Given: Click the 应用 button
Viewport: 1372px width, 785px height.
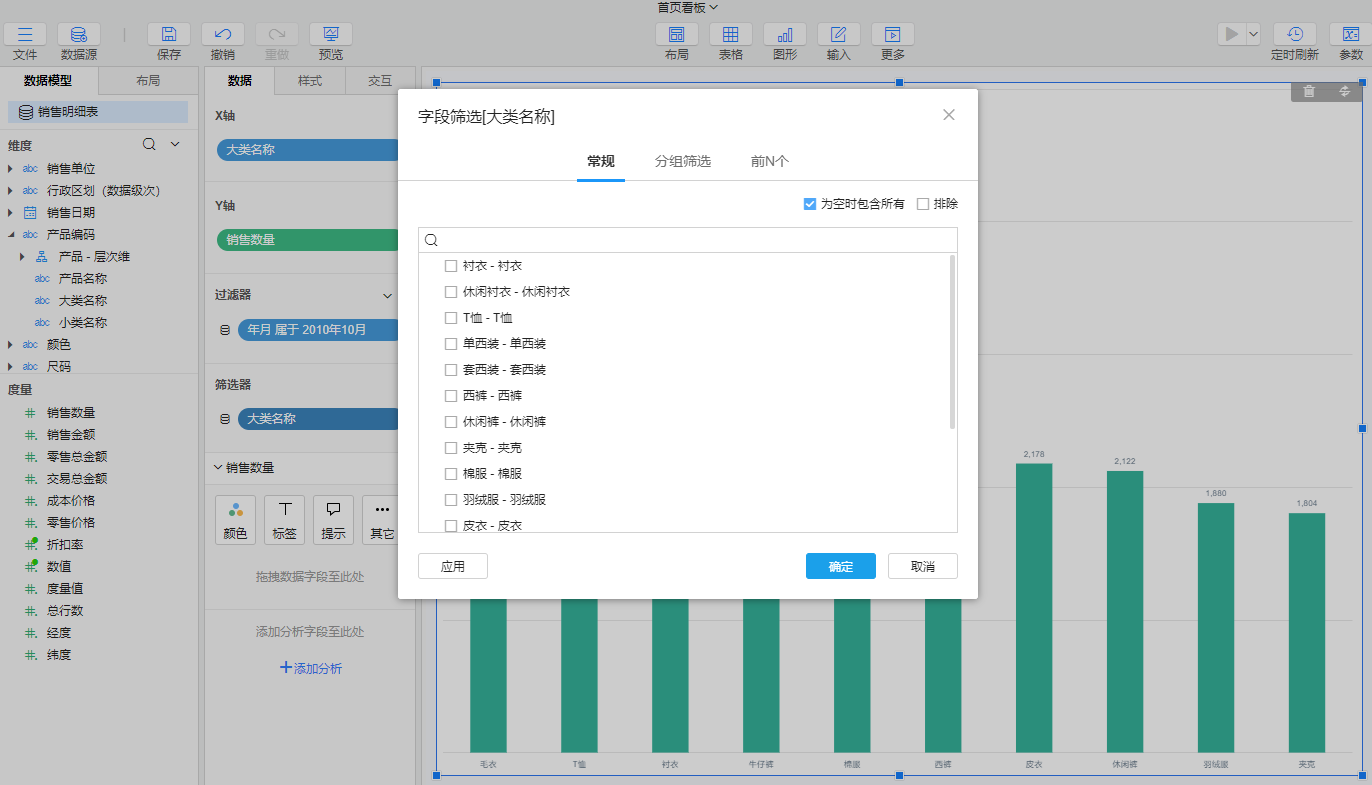Looking at the screenshot, I should click(x=452, y=566).
